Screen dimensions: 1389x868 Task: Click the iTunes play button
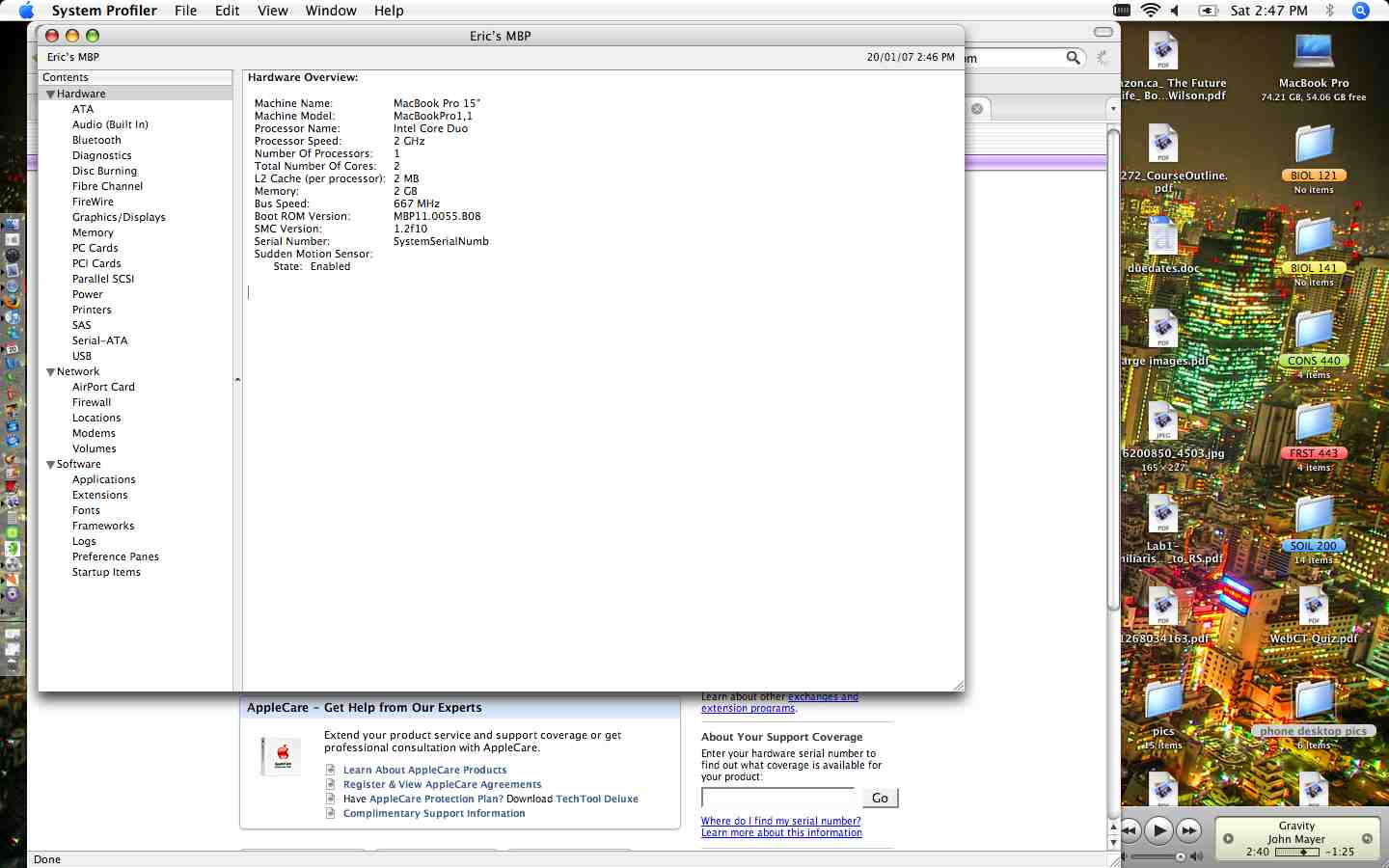point(1160,830)
